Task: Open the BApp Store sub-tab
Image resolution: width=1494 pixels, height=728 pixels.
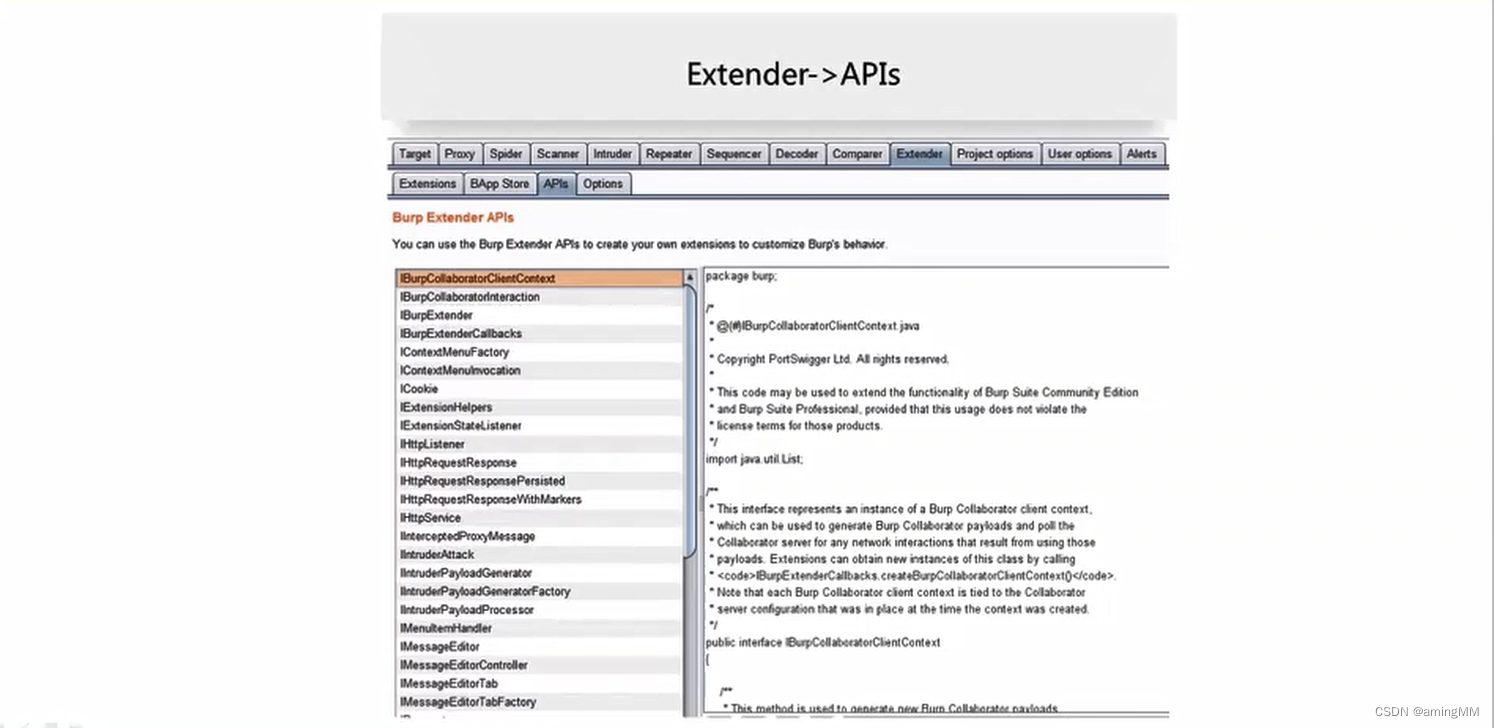Action: (500, 184)
